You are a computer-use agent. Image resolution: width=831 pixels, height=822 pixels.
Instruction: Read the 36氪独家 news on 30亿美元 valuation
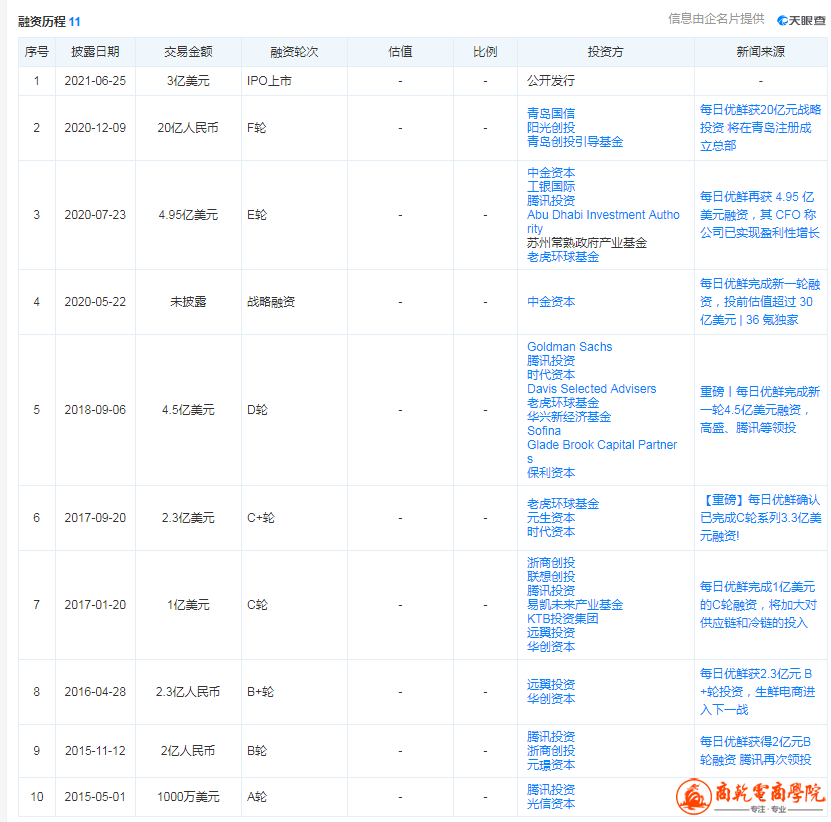click(760, 302)
